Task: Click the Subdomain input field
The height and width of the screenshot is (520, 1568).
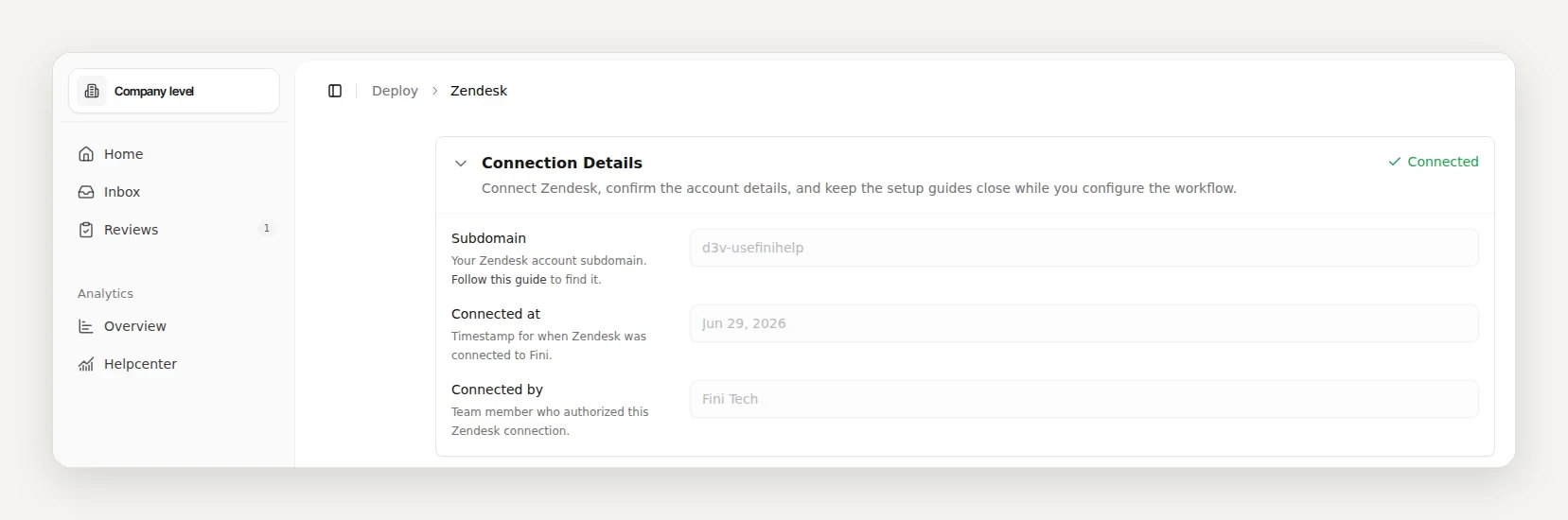Action: pos(1084,248)
